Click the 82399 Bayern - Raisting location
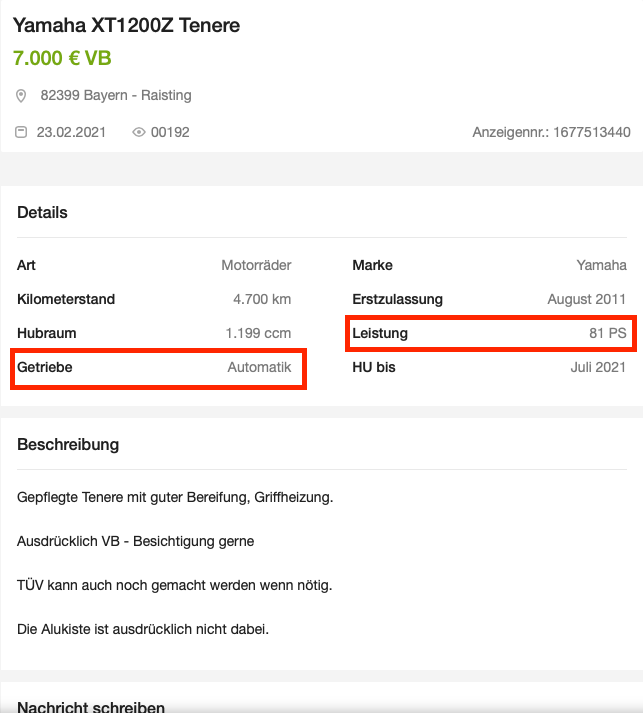Viewport: 643px width, 718px height. tap(116, 96)
